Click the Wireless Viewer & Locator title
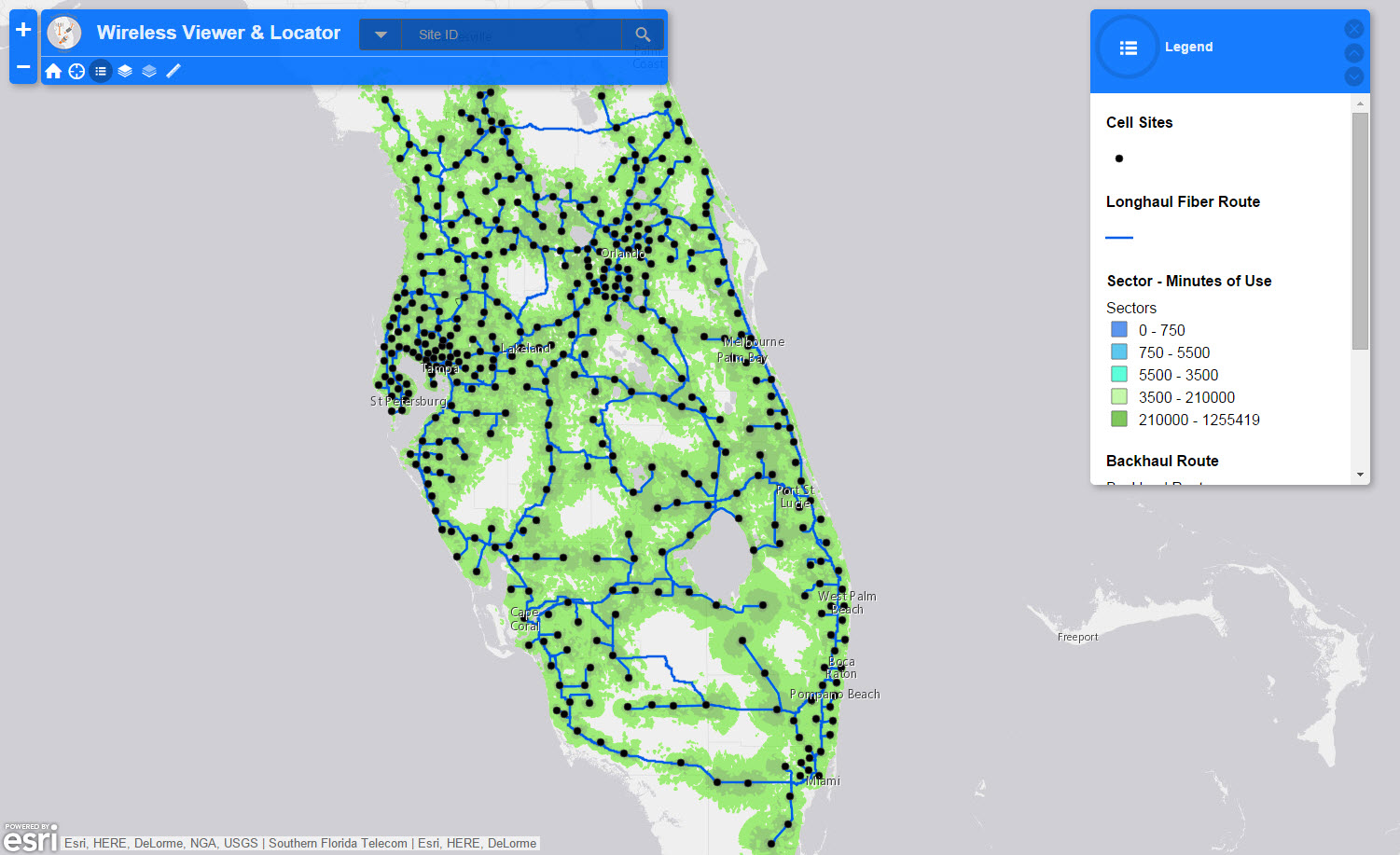 218,33
